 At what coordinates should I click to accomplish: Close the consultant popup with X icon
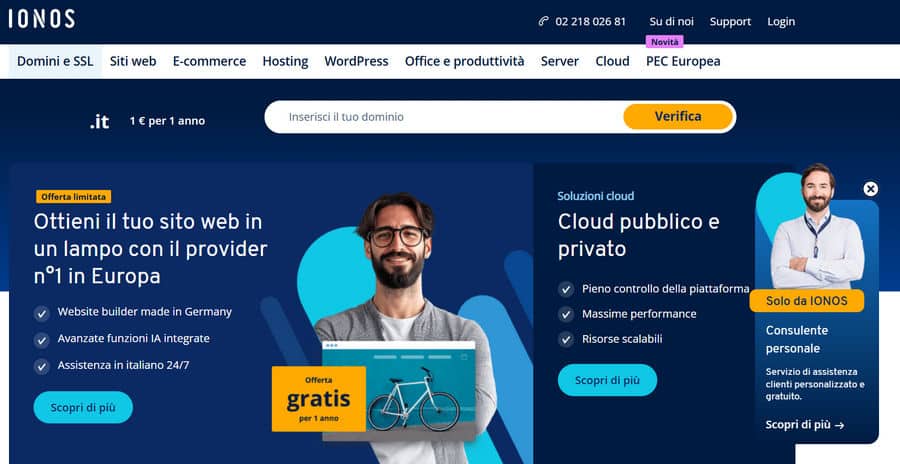click(870, 189)
